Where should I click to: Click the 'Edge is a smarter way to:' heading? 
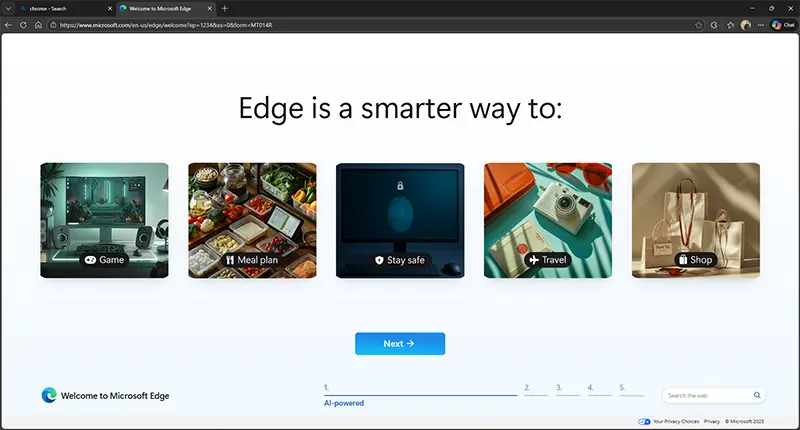(x=401, y=109)
